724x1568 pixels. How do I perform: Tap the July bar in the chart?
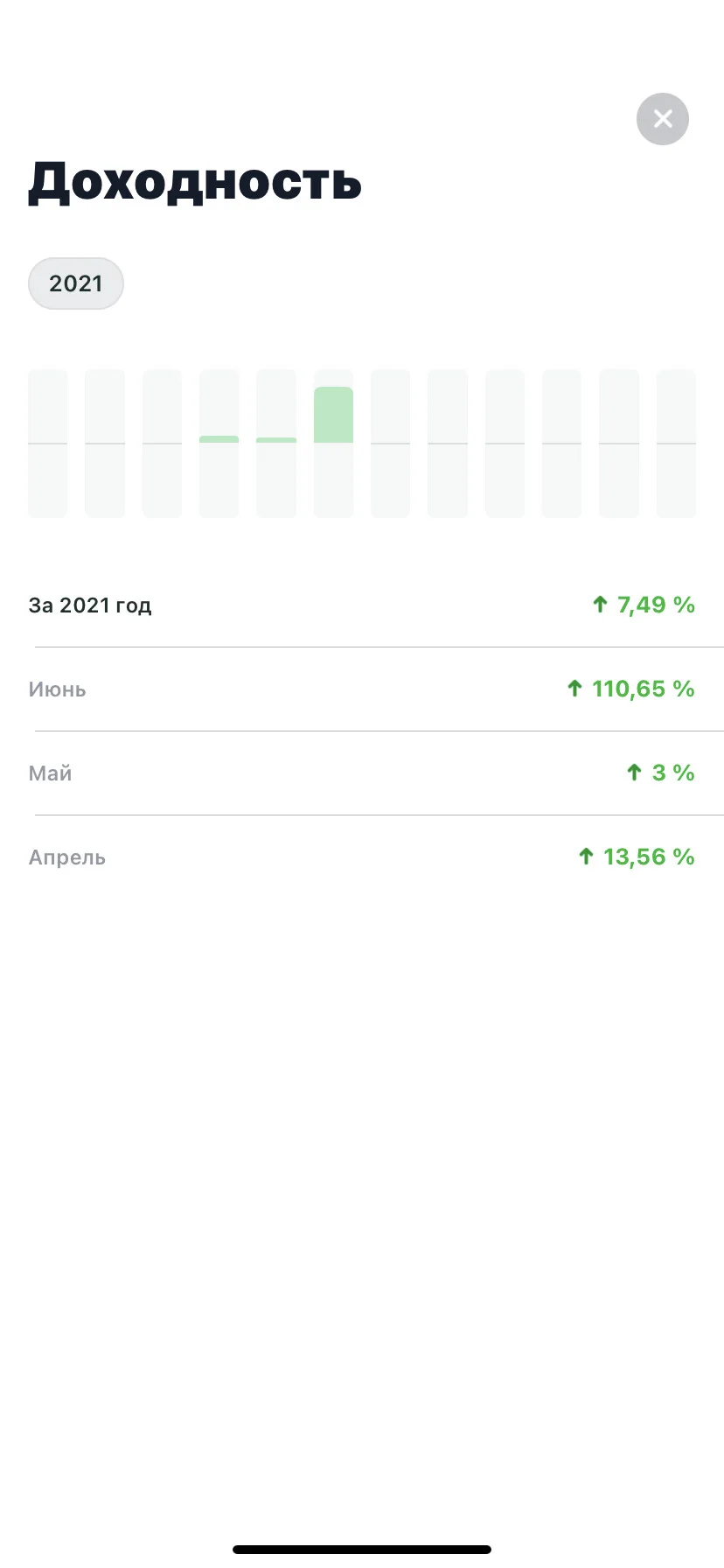[x=391, y=444]
